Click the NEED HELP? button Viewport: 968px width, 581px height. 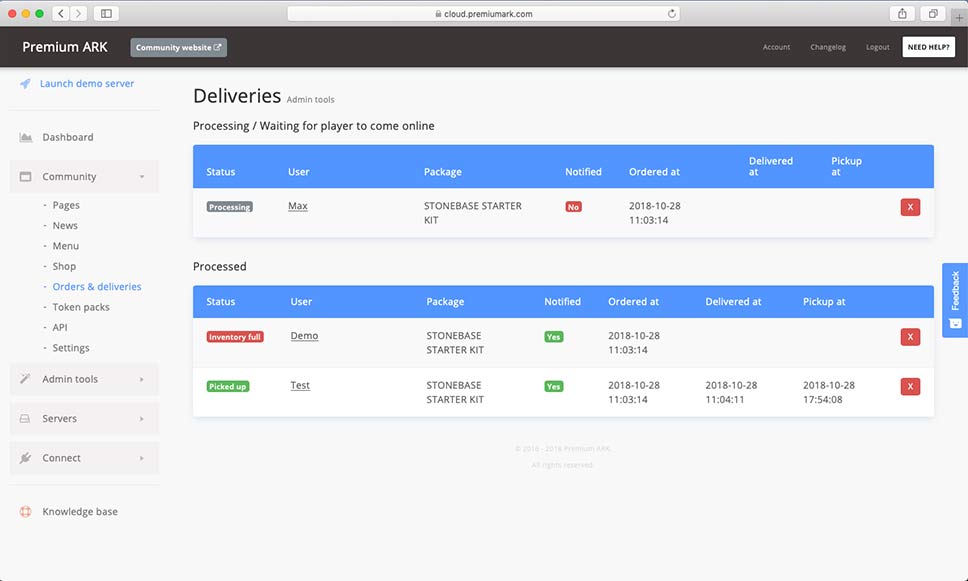(928, 46)
